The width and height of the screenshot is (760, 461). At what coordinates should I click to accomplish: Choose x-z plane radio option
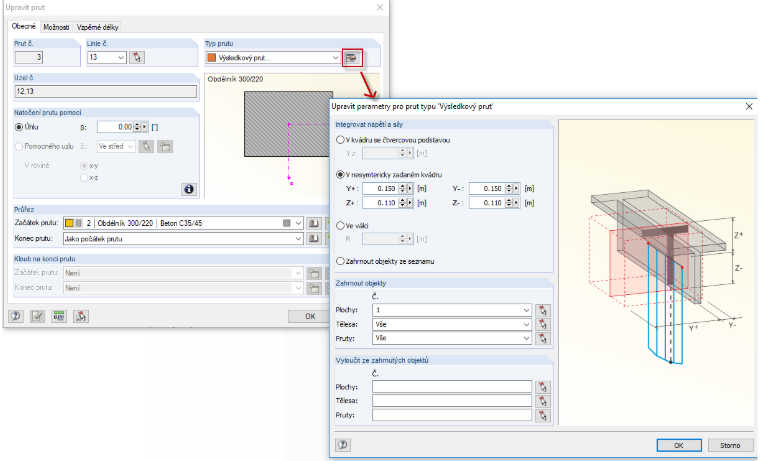pyautogui.click(x=84, y=178)
